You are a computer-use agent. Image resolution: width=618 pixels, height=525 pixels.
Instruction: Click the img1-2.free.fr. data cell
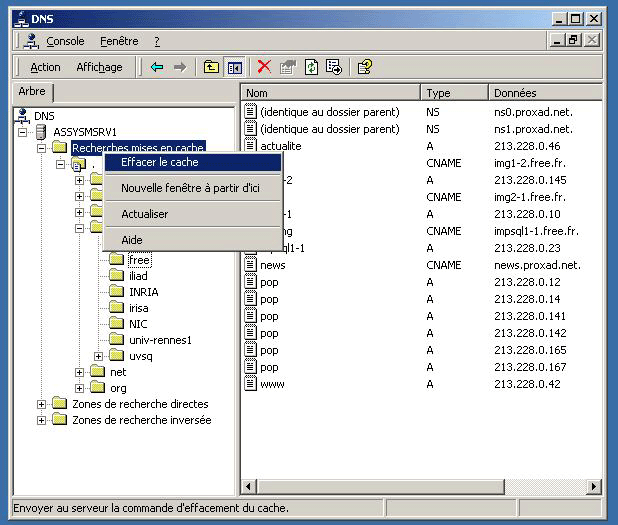click(530, 163)
